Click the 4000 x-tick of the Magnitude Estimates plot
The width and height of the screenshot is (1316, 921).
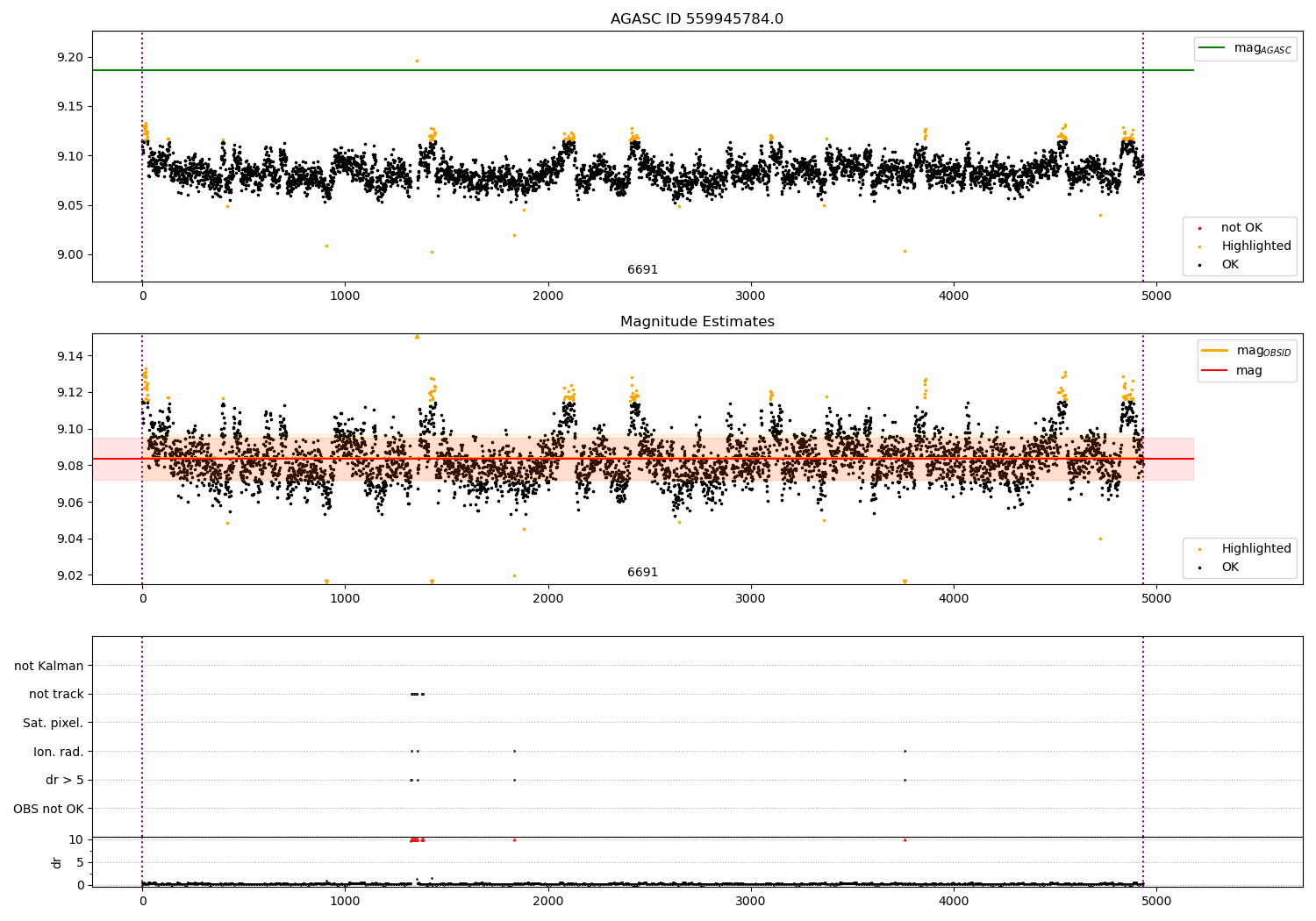[x=954, y=599]
